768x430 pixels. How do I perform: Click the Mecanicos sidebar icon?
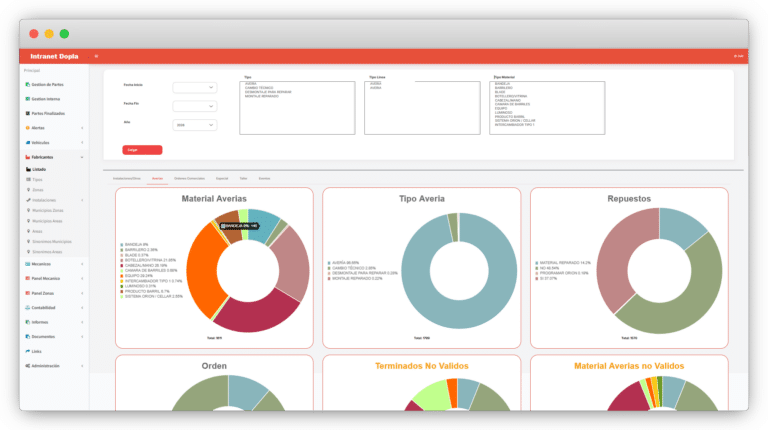pyautogui.click(x=27, y=264)
